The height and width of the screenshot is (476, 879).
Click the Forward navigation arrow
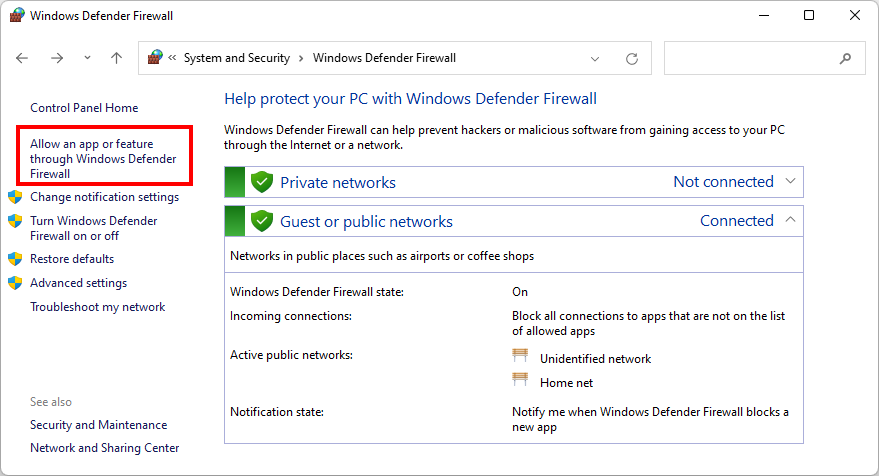57,58
